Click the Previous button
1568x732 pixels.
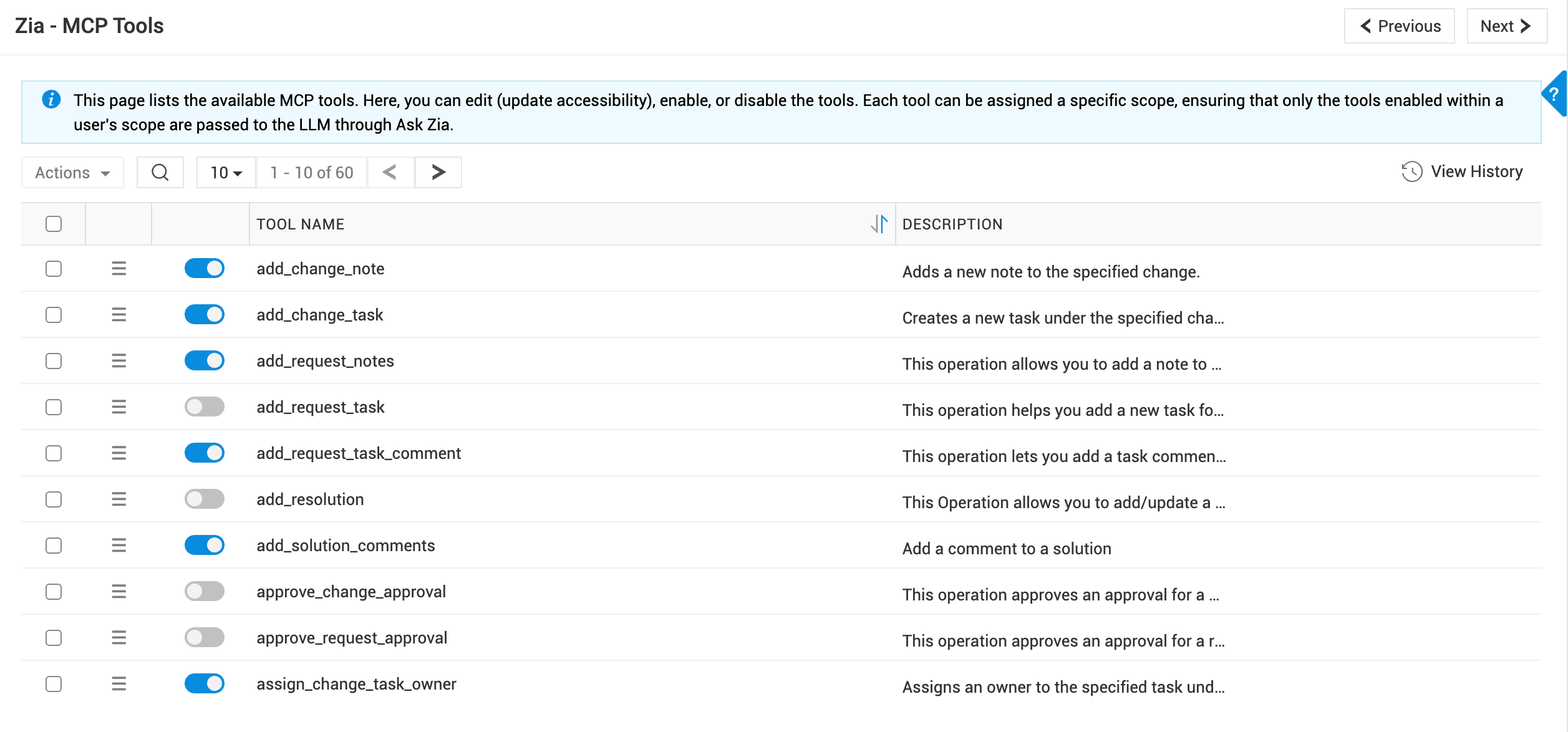tap(1400, 26)
